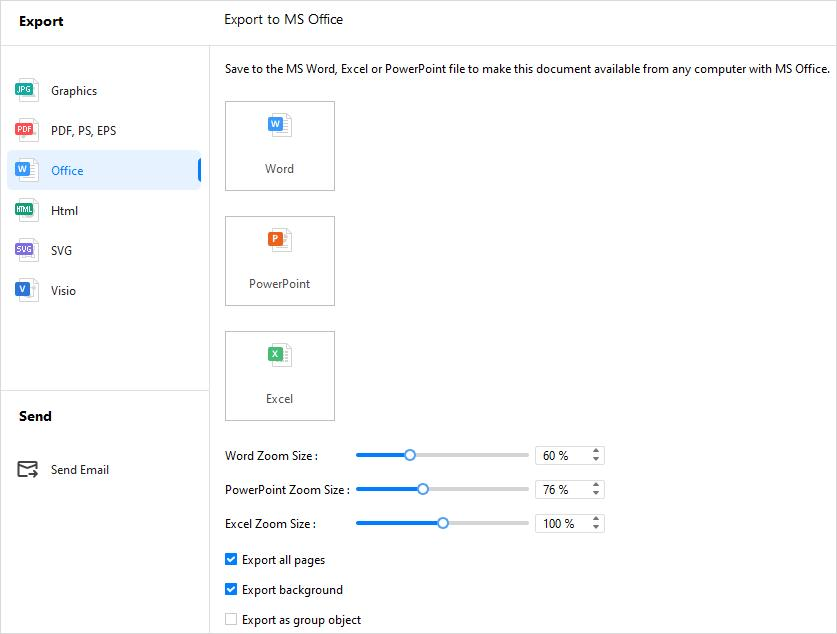Uncheck Export all pages
Image resolution: width=837 pixels, height=634 pixels.
231,559
